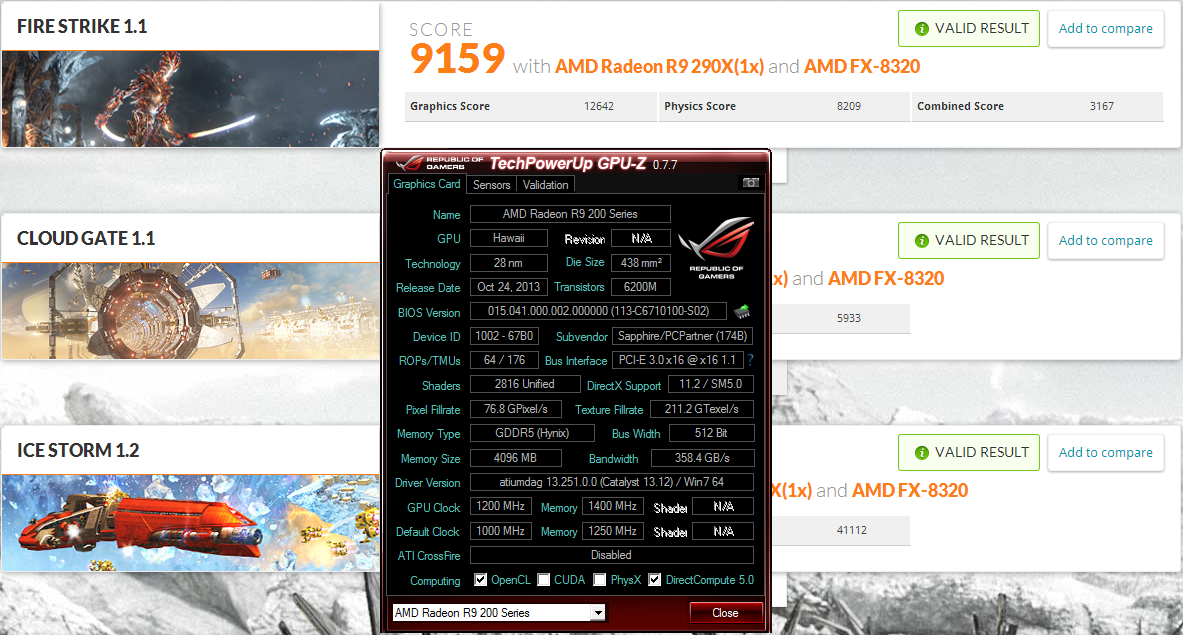
Task: Click the CLOUD GATE 1.1 heading
Action: [86, 238]
